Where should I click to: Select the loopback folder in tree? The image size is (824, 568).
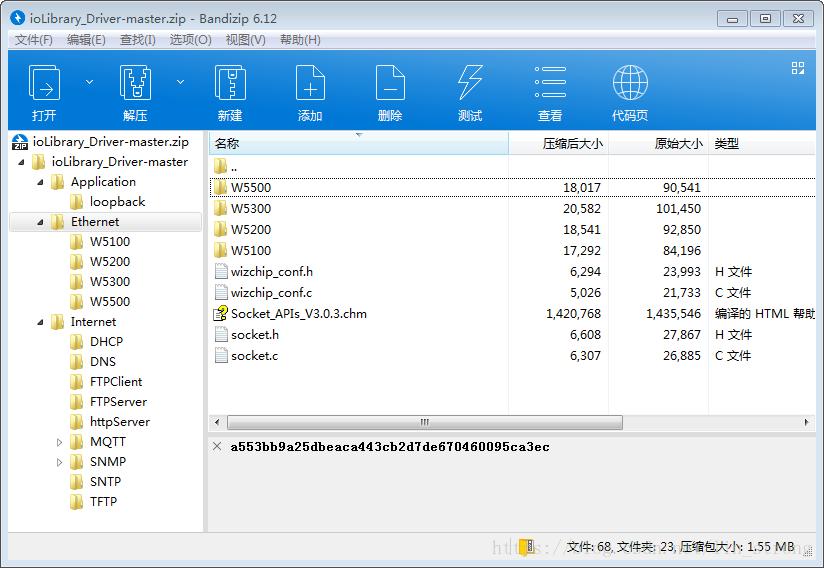point(117,202)
